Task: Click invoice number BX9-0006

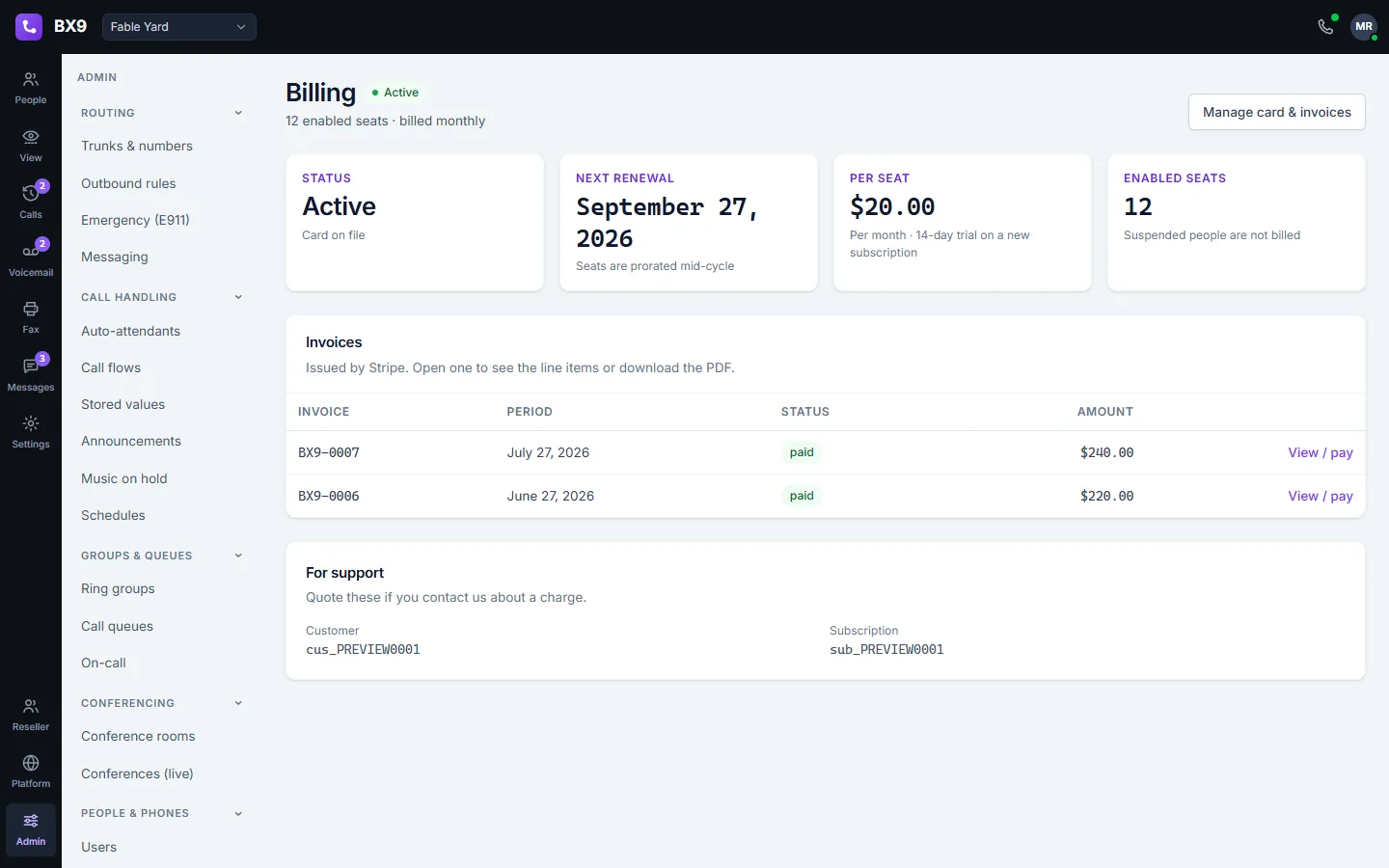Action: click(x=329, y=496)
